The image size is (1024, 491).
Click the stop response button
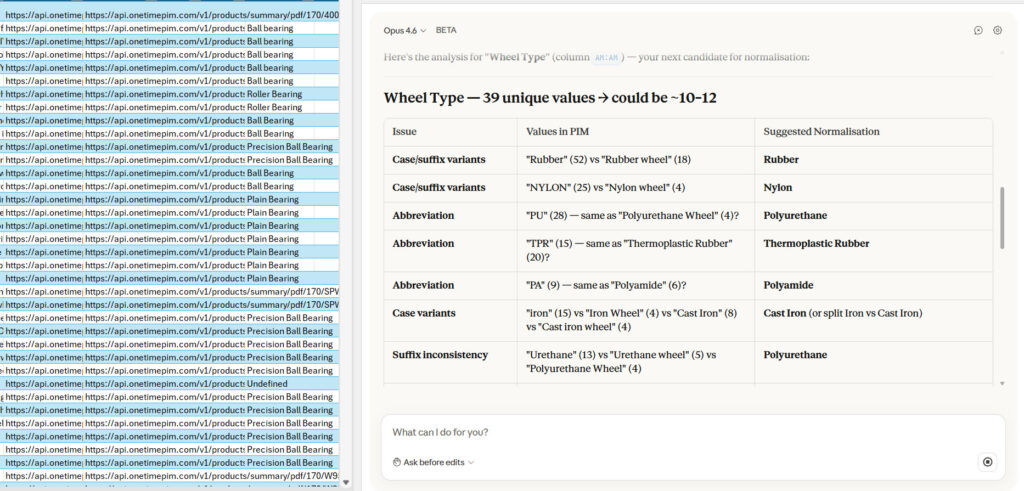[988, 461]
